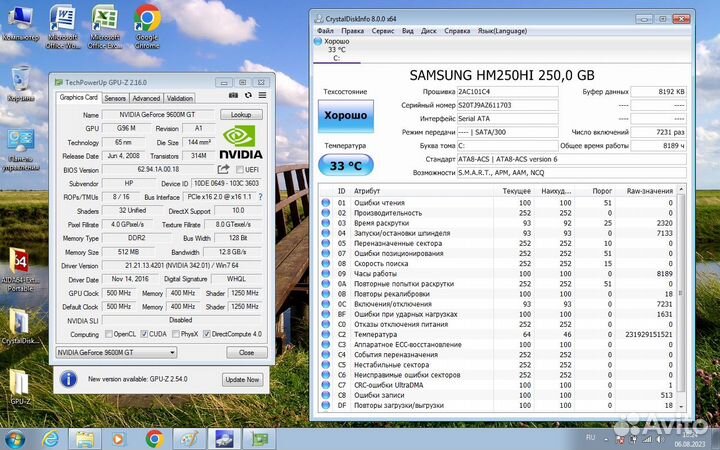720x450 pixels.
Task: Click the blue info icon in the update notice
Action: pyautogui.click(x=68, y=379)
